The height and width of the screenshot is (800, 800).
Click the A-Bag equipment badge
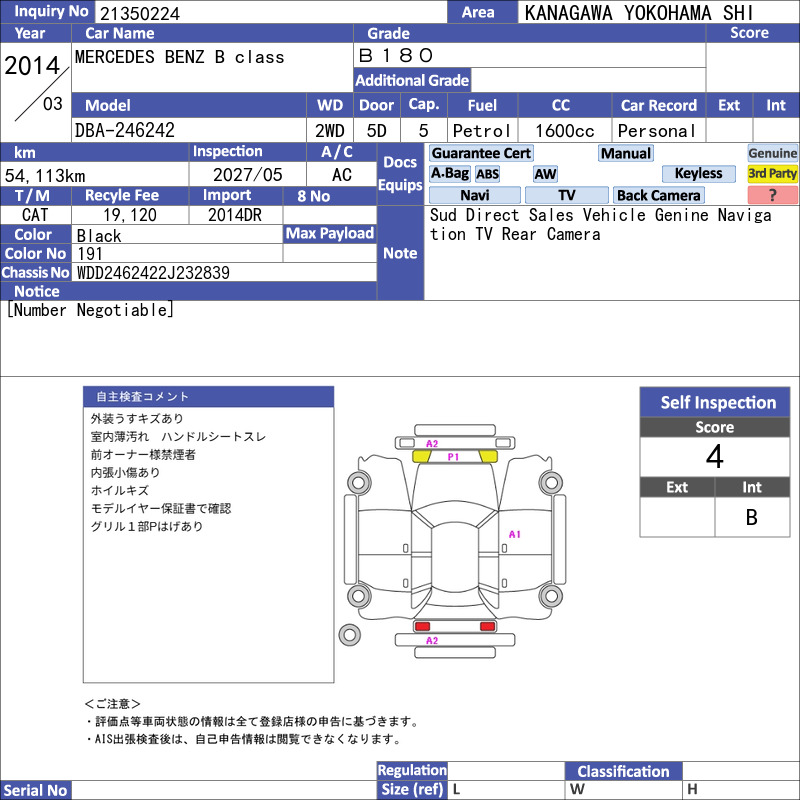click(449, 173)
